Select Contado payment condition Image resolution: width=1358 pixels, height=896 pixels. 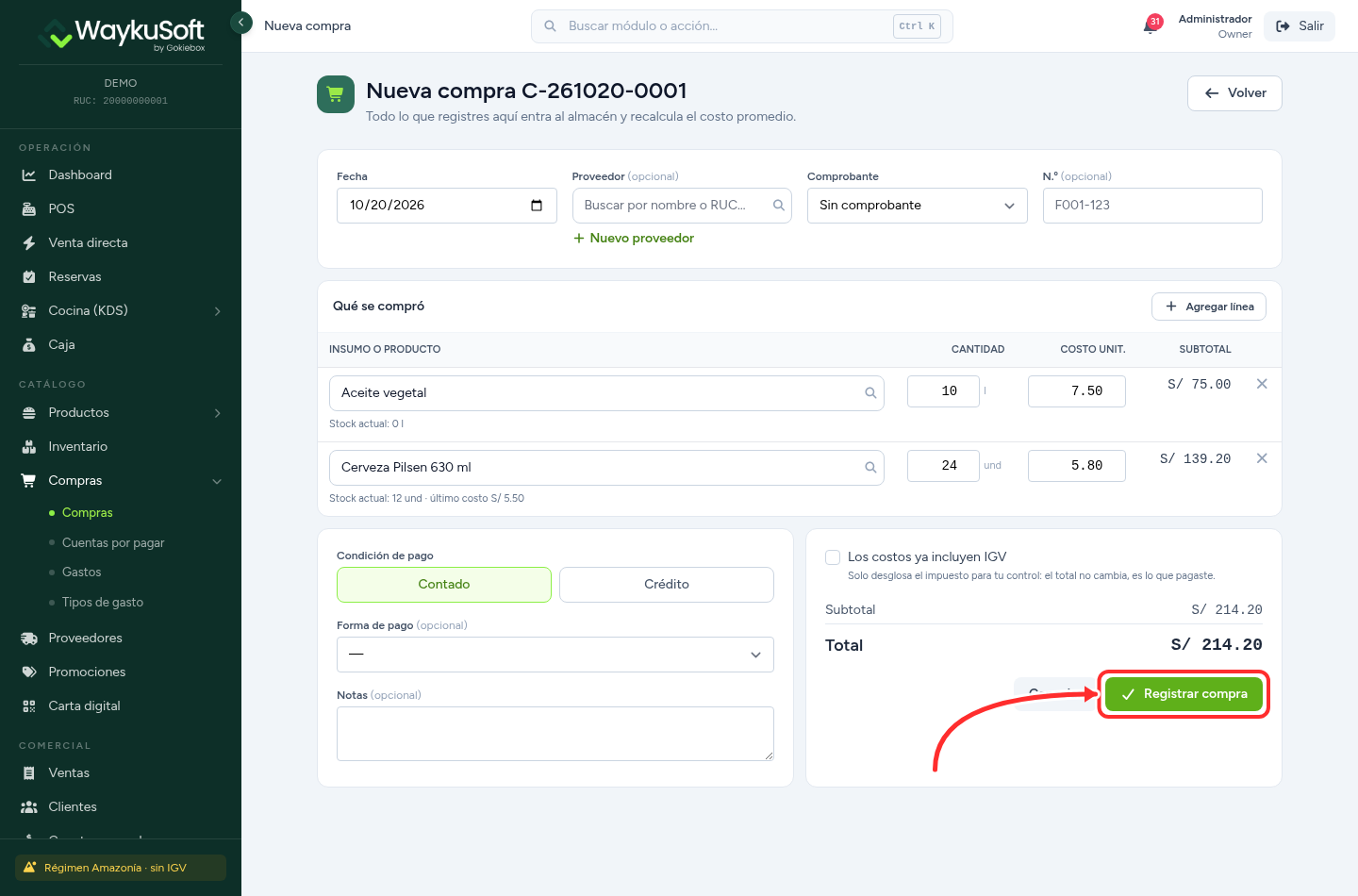pos(444,585)
